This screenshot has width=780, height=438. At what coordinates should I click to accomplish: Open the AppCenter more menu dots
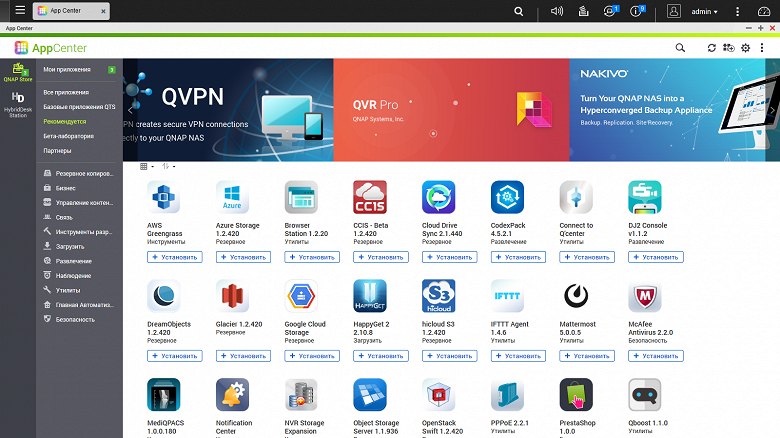(x=762, y=48)
